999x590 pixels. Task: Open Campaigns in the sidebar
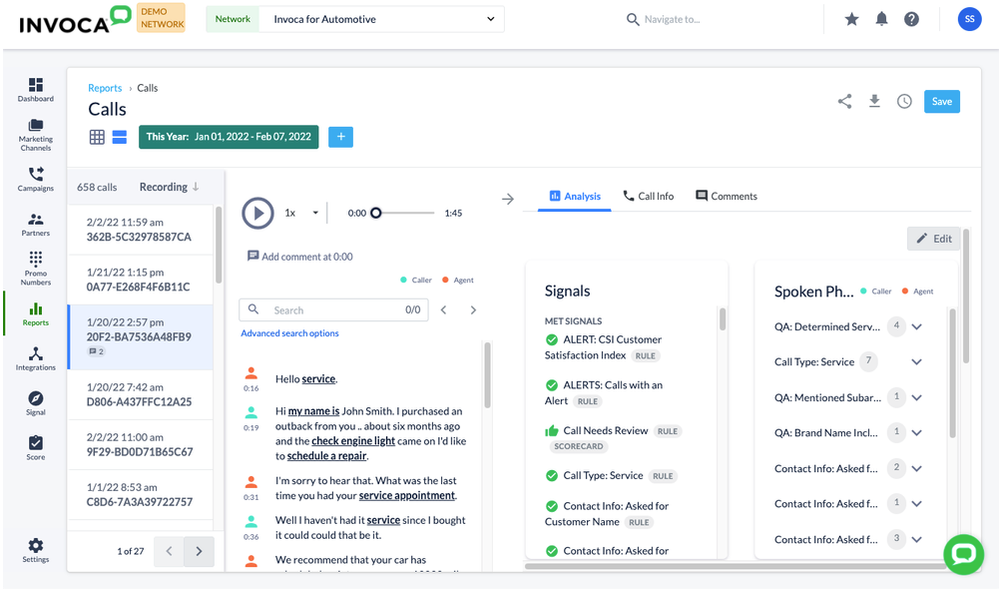tap(36, 179)
